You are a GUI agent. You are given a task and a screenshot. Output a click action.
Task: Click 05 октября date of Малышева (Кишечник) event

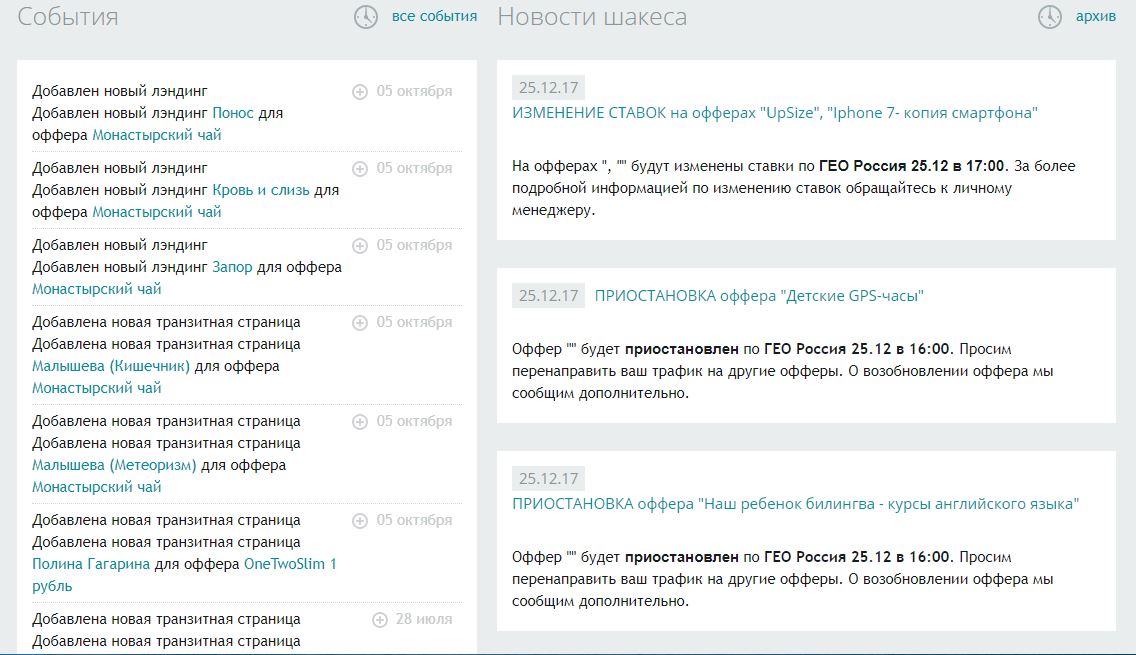(414, 322)
